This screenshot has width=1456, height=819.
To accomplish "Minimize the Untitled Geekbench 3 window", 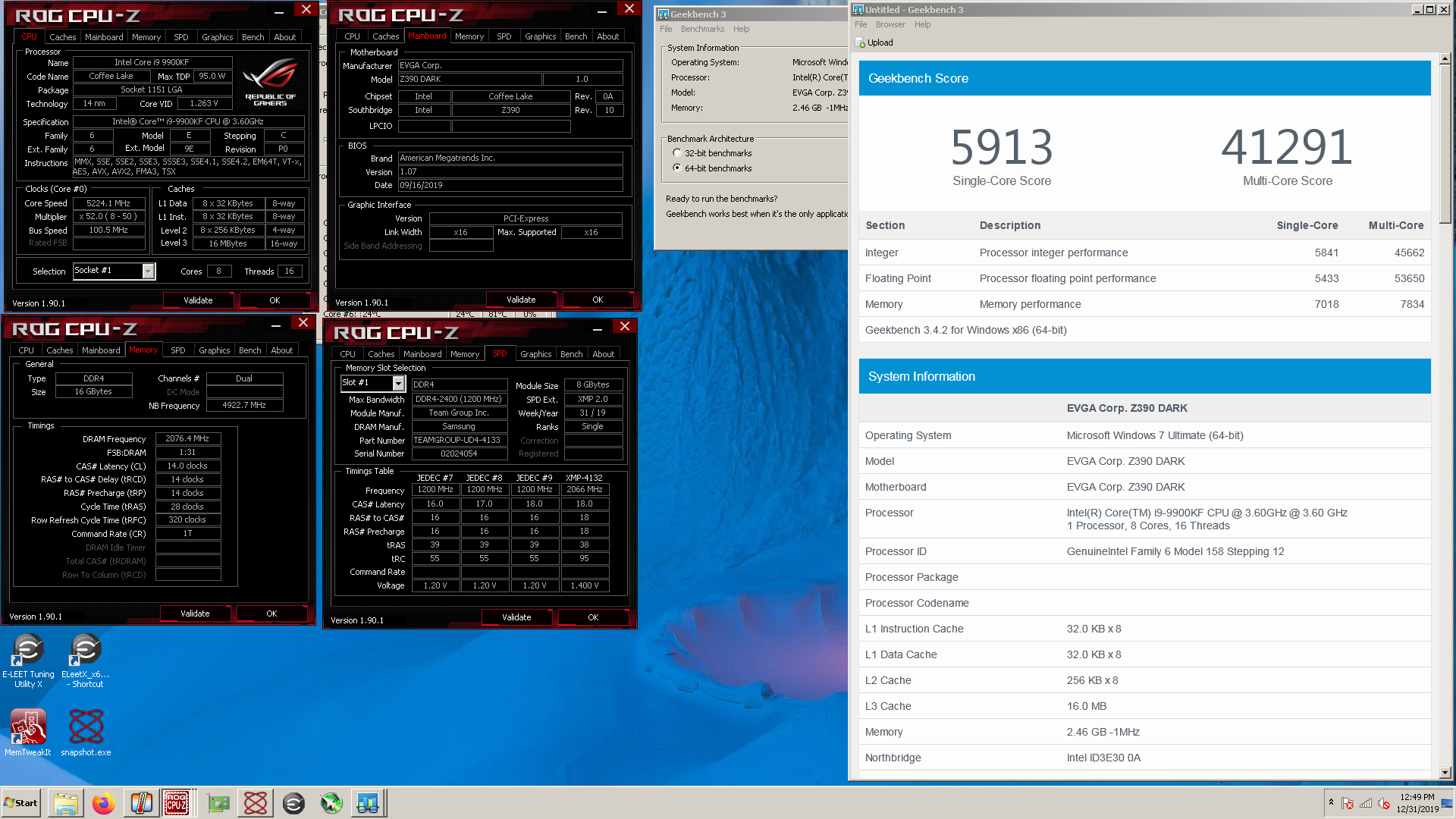I will (1417, 9).
